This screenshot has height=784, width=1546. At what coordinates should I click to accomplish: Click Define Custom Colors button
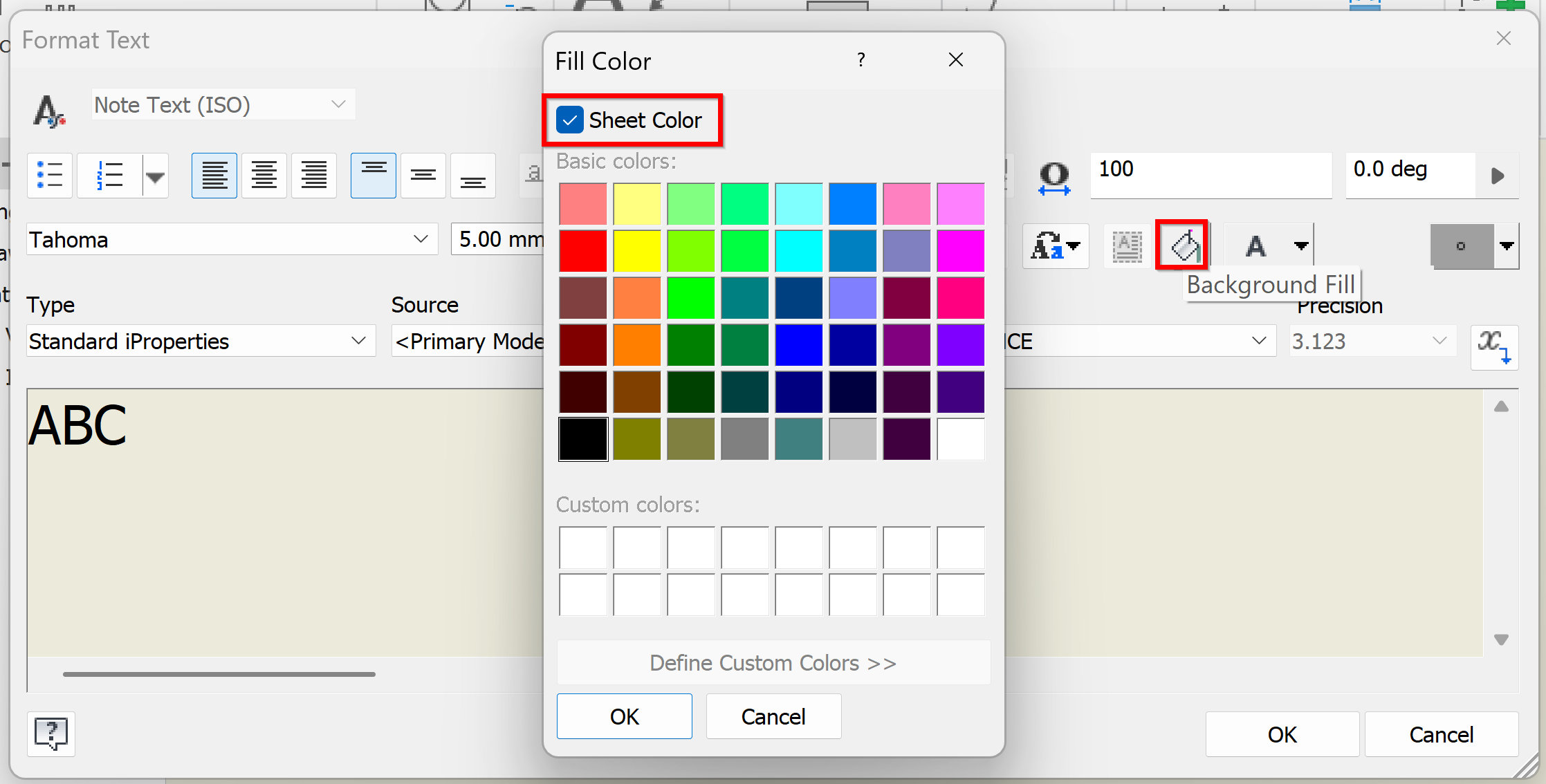pos(773,663)
